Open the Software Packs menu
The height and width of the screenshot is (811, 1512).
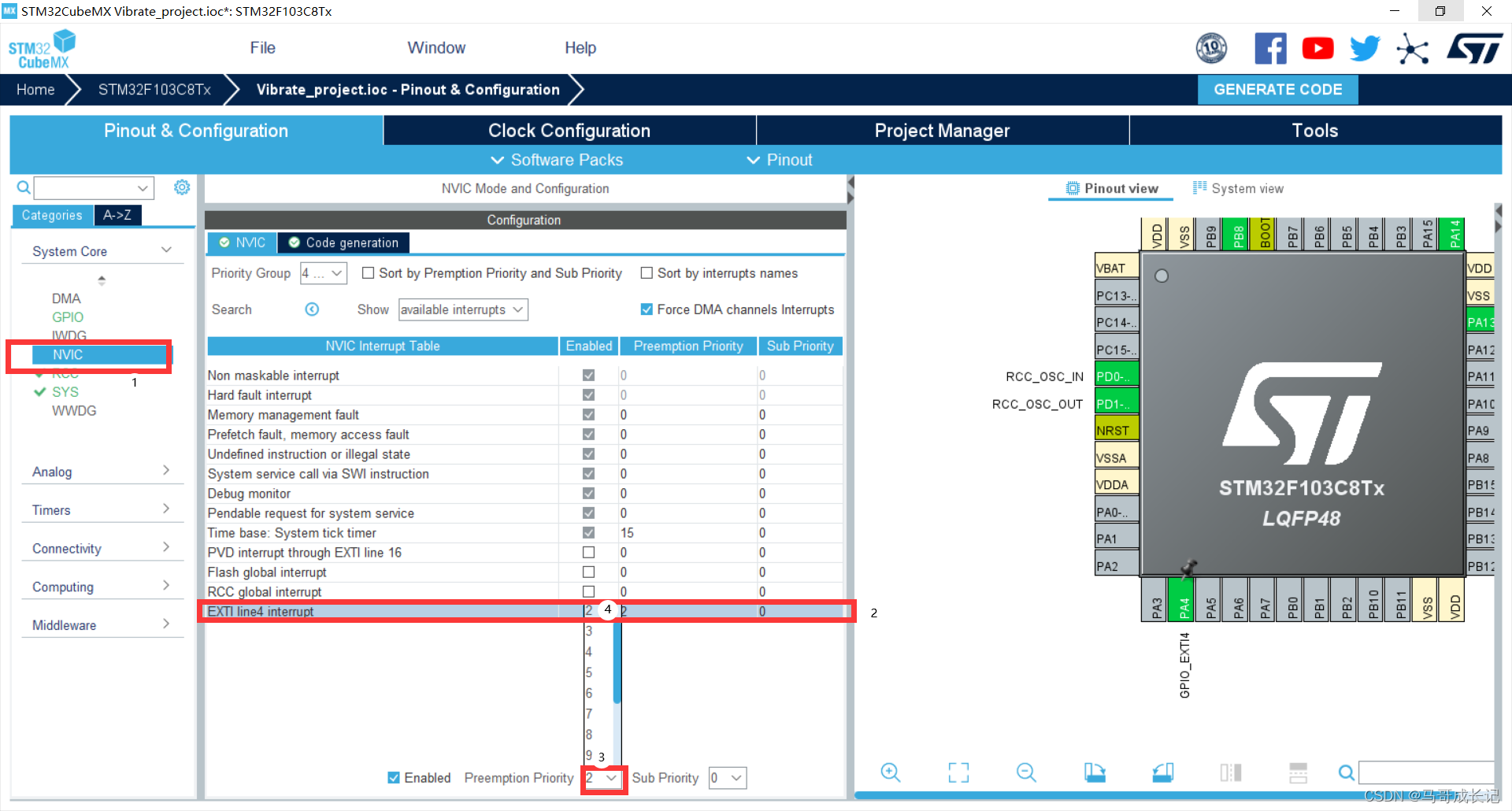(557, 160)
